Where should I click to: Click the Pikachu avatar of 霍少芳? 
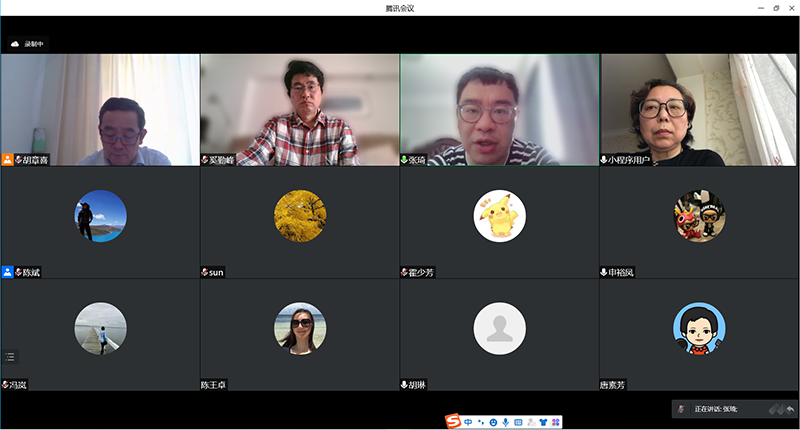(x=499, y=215)
